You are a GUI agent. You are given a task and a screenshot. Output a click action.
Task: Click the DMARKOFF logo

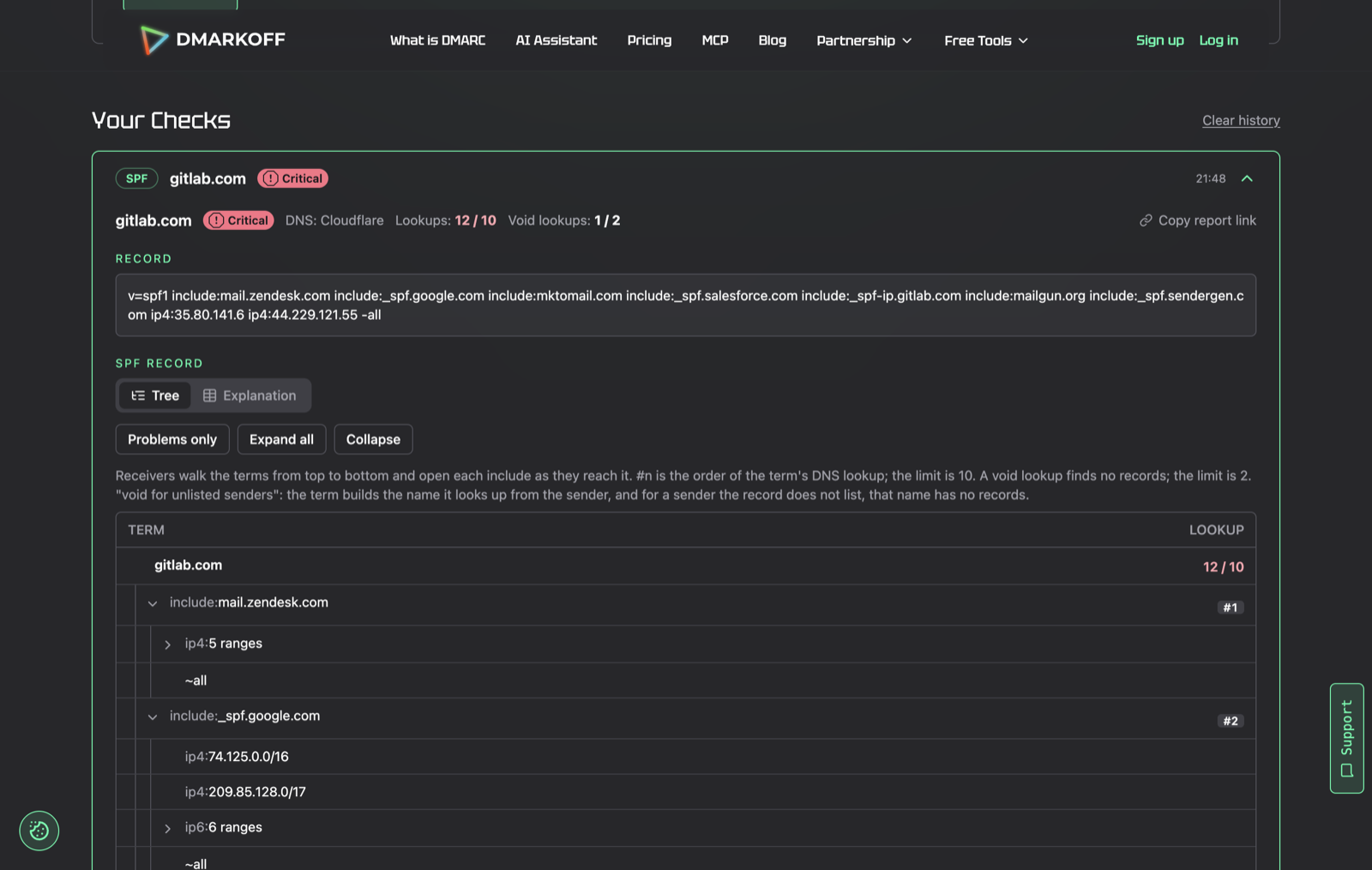(213, 39)
